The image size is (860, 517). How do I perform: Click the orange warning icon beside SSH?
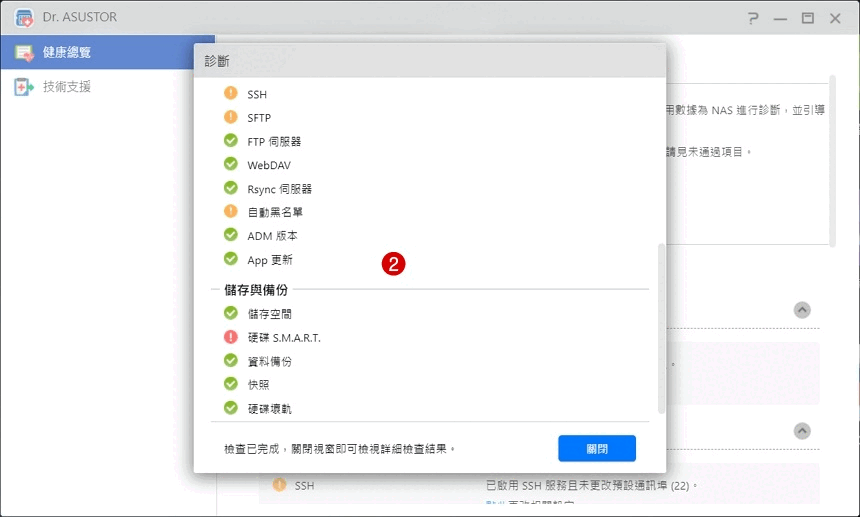(231, 93)
